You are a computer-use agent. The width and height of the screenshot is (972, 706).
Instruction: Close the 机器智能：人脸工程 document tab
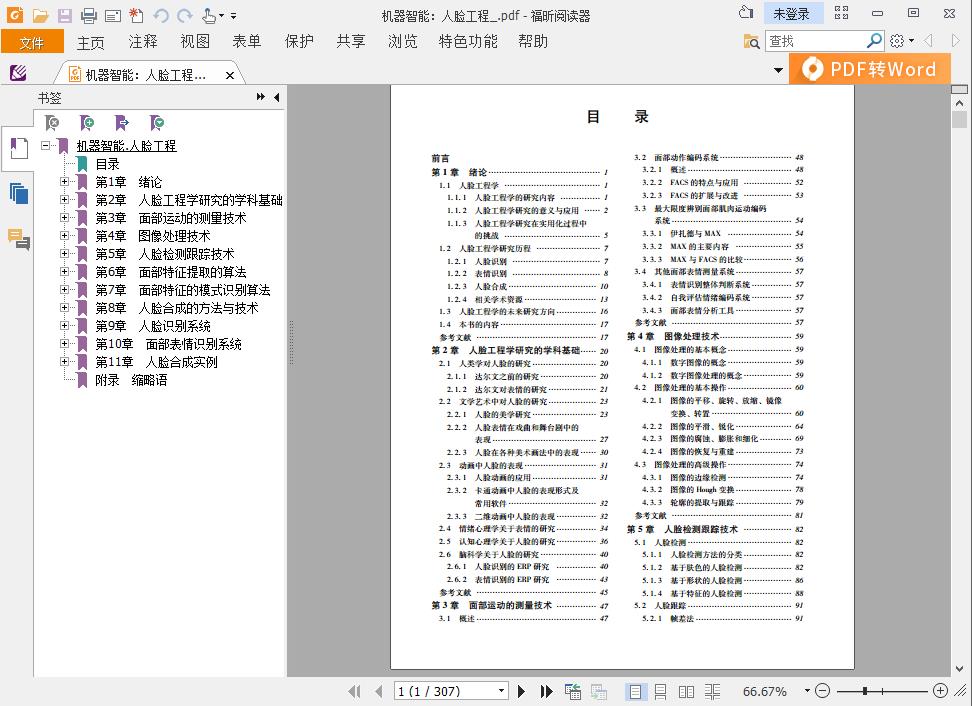tap(230, 76)
